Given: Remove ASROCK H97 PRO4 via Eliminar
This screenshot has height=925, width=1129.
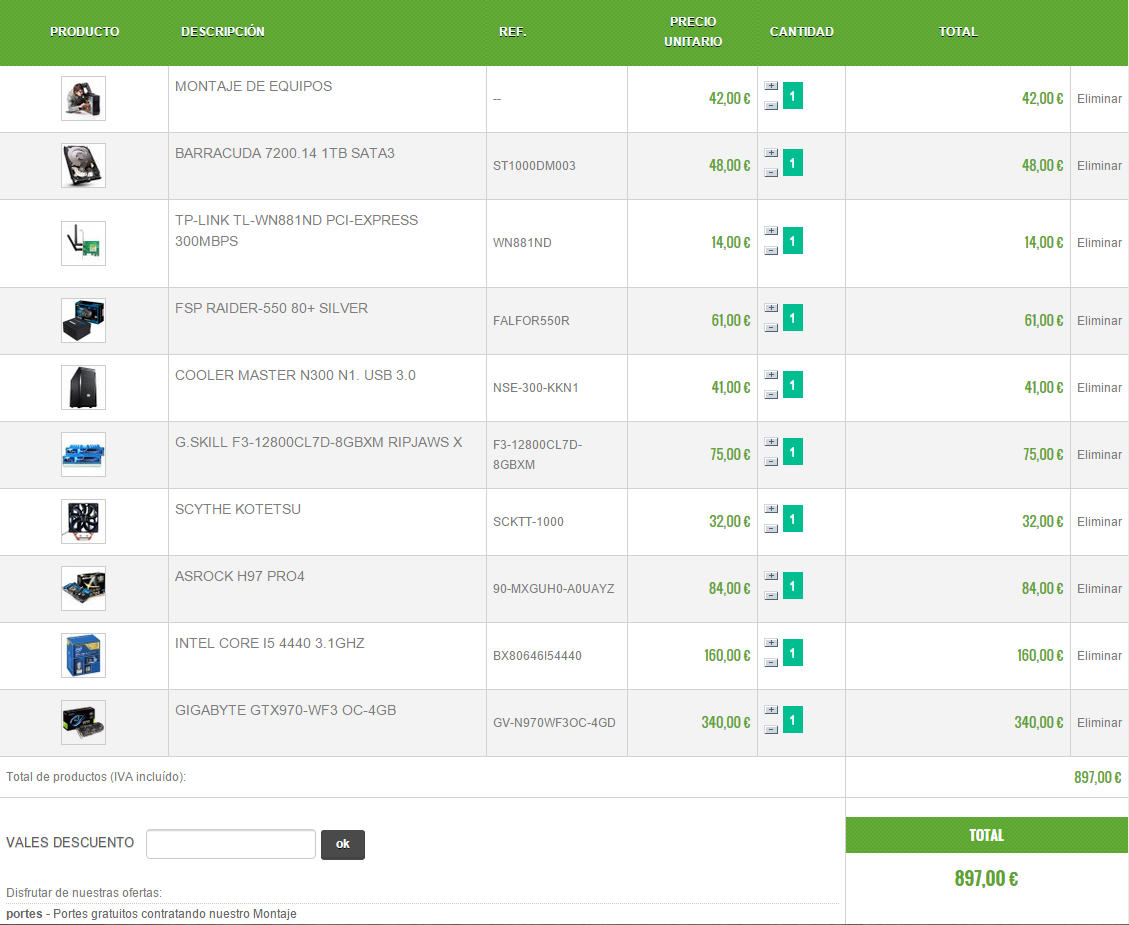Looking at the screenshot, I should 1099,588.
